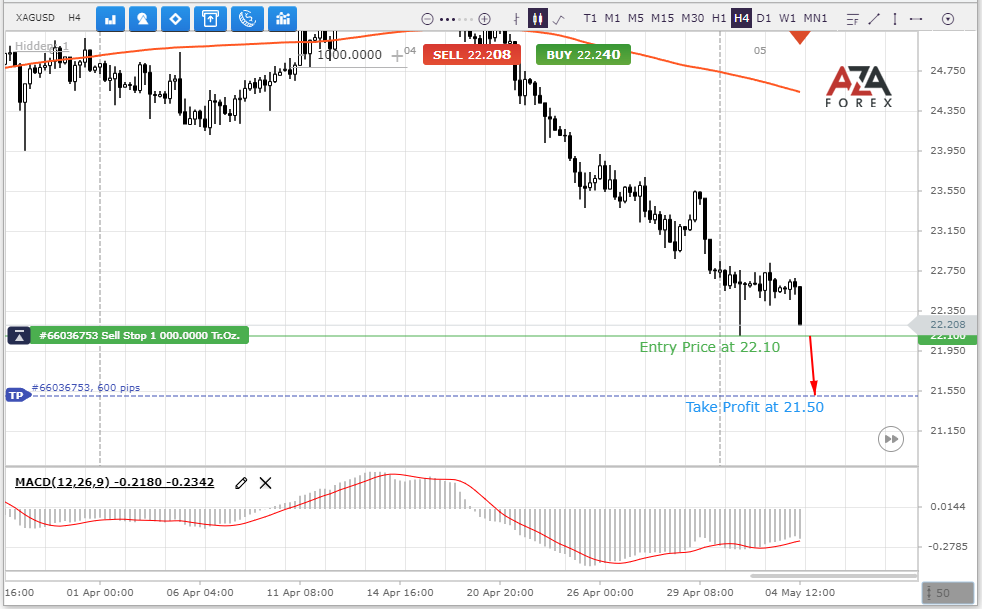
Task: Select D1 timeframe
Action: (763, 18)
